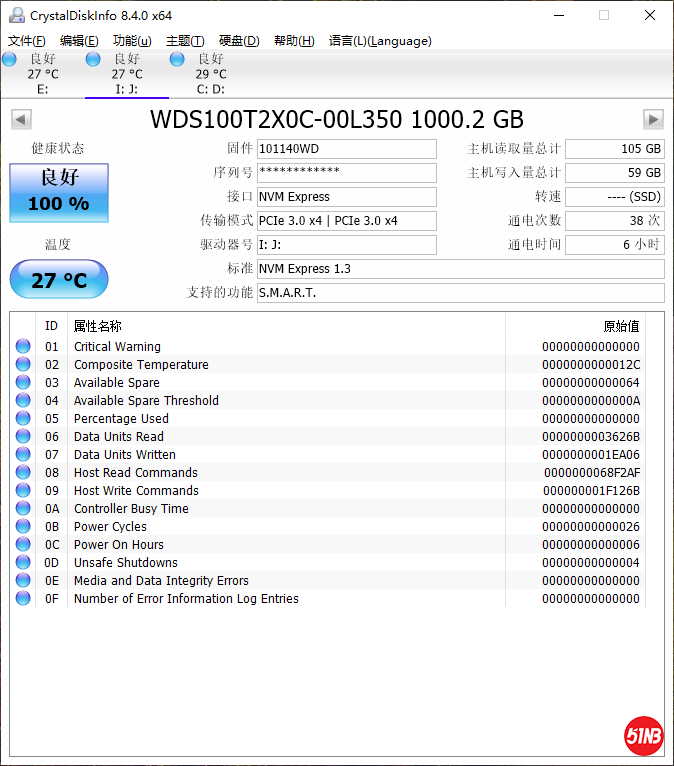The width and height of the screenshot is (674, 766).
Task: Switch to the I: J: disk tab
Action: pyautogui.click(x=126, y=74)
